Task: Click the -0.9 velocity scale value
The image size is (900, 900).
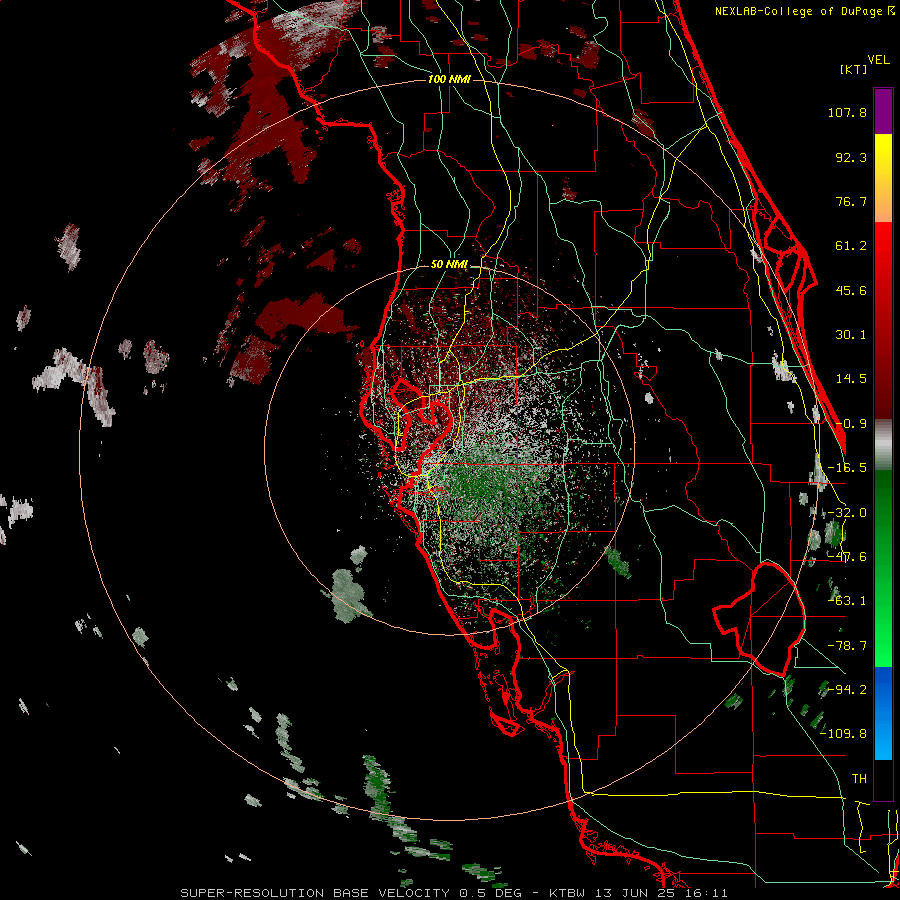Action: (851, 424)
